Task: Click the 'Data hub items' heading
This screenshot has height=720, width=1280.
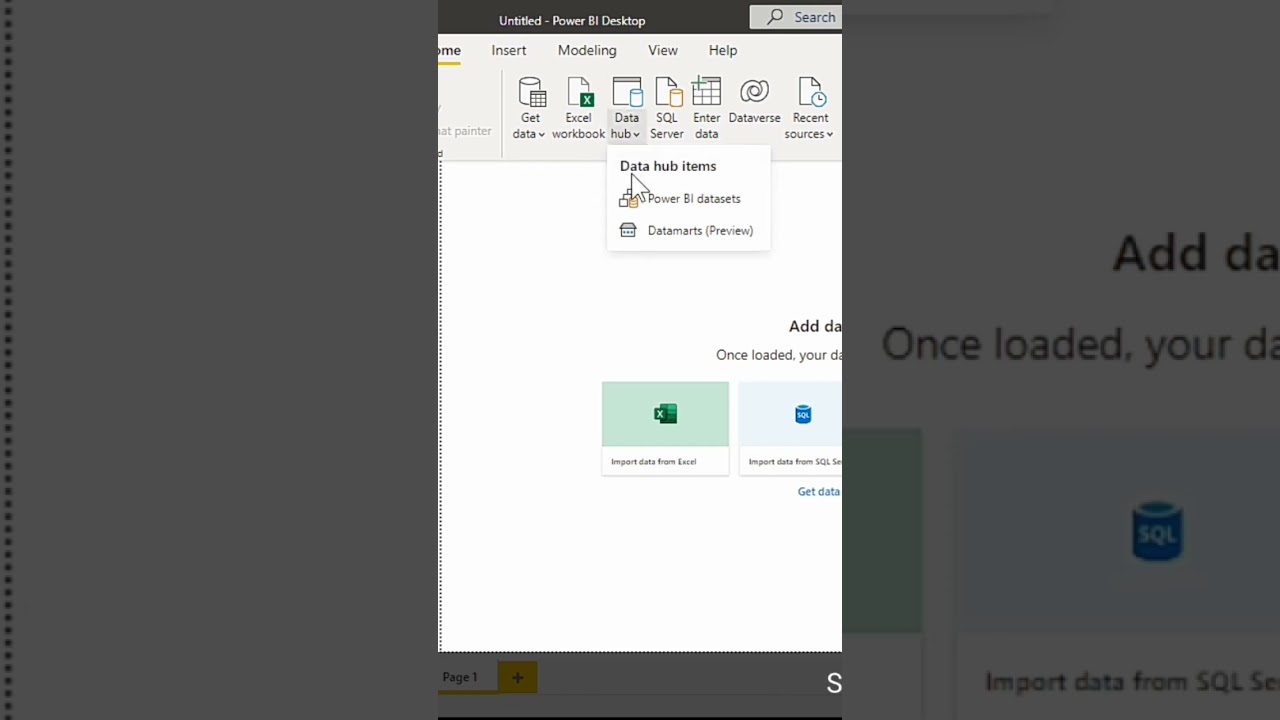Action: [668, 166]
